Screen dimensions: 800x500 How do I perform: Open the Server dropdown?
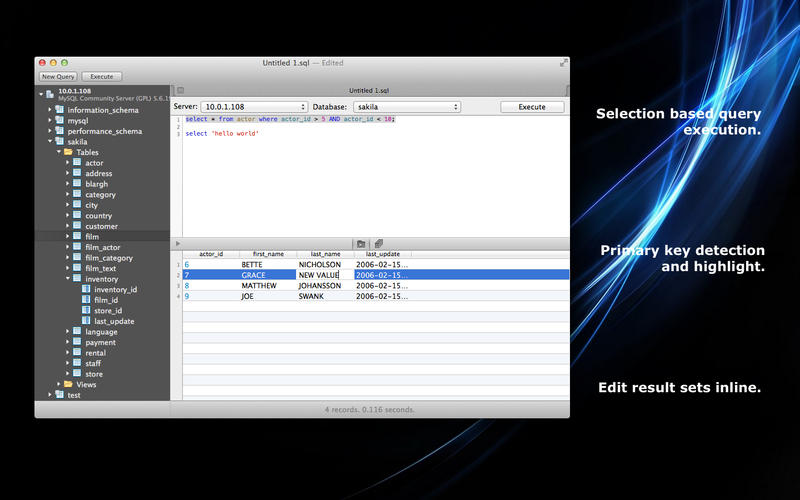click(x=254, y=106)
